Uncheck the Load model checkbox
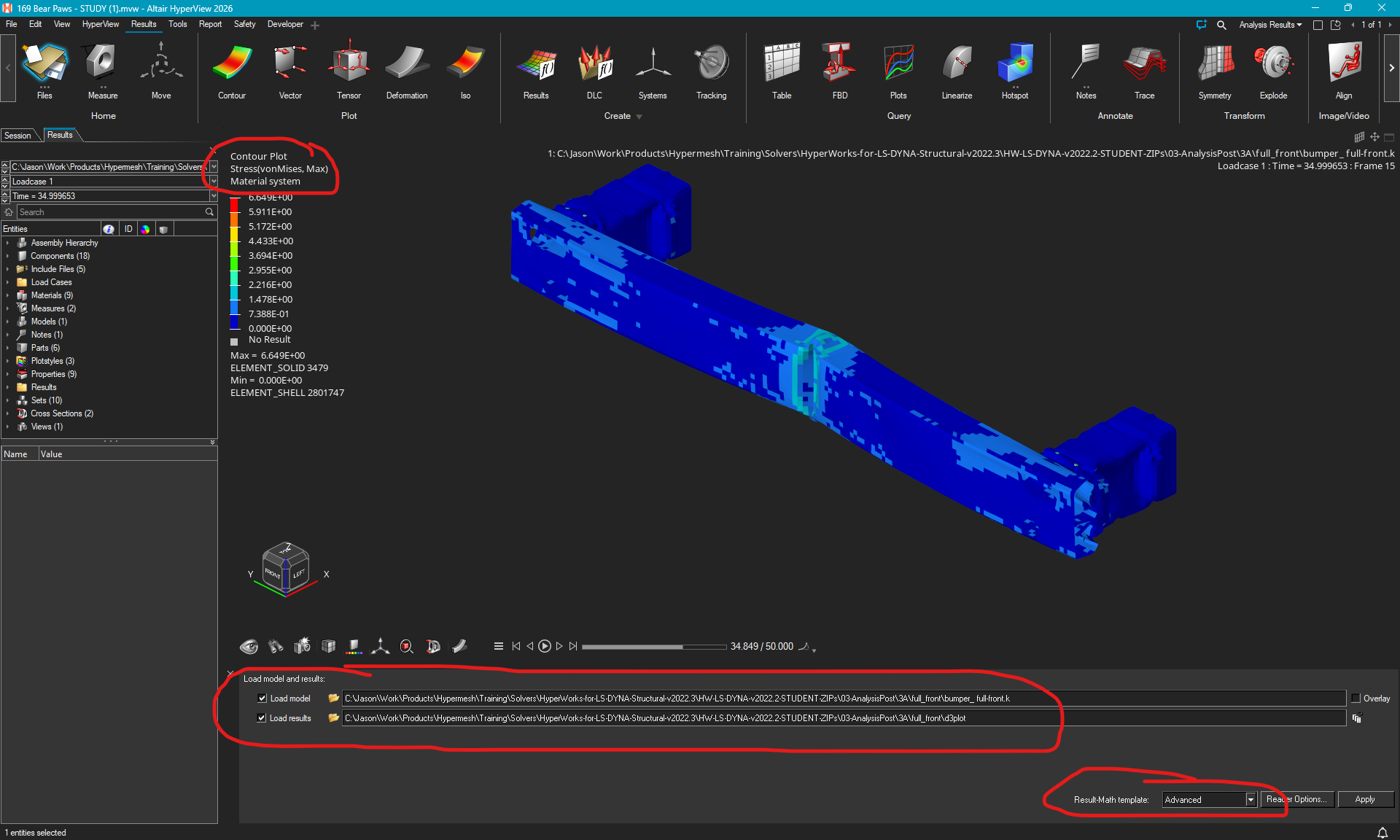Viewport: 1400px width, 840px height. tap(262, 698)
